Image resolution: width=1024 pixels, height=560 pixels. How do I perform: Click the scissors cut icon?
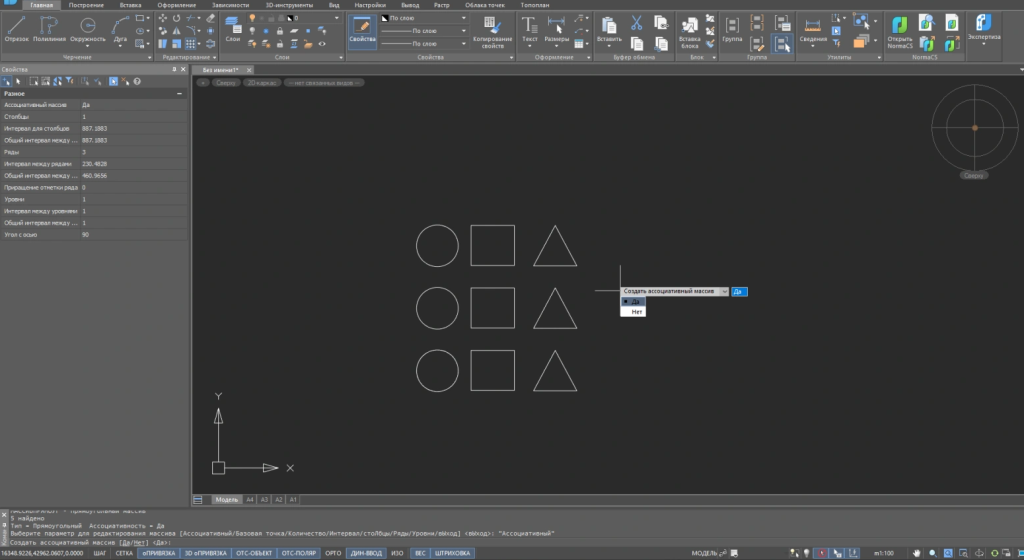635,22
